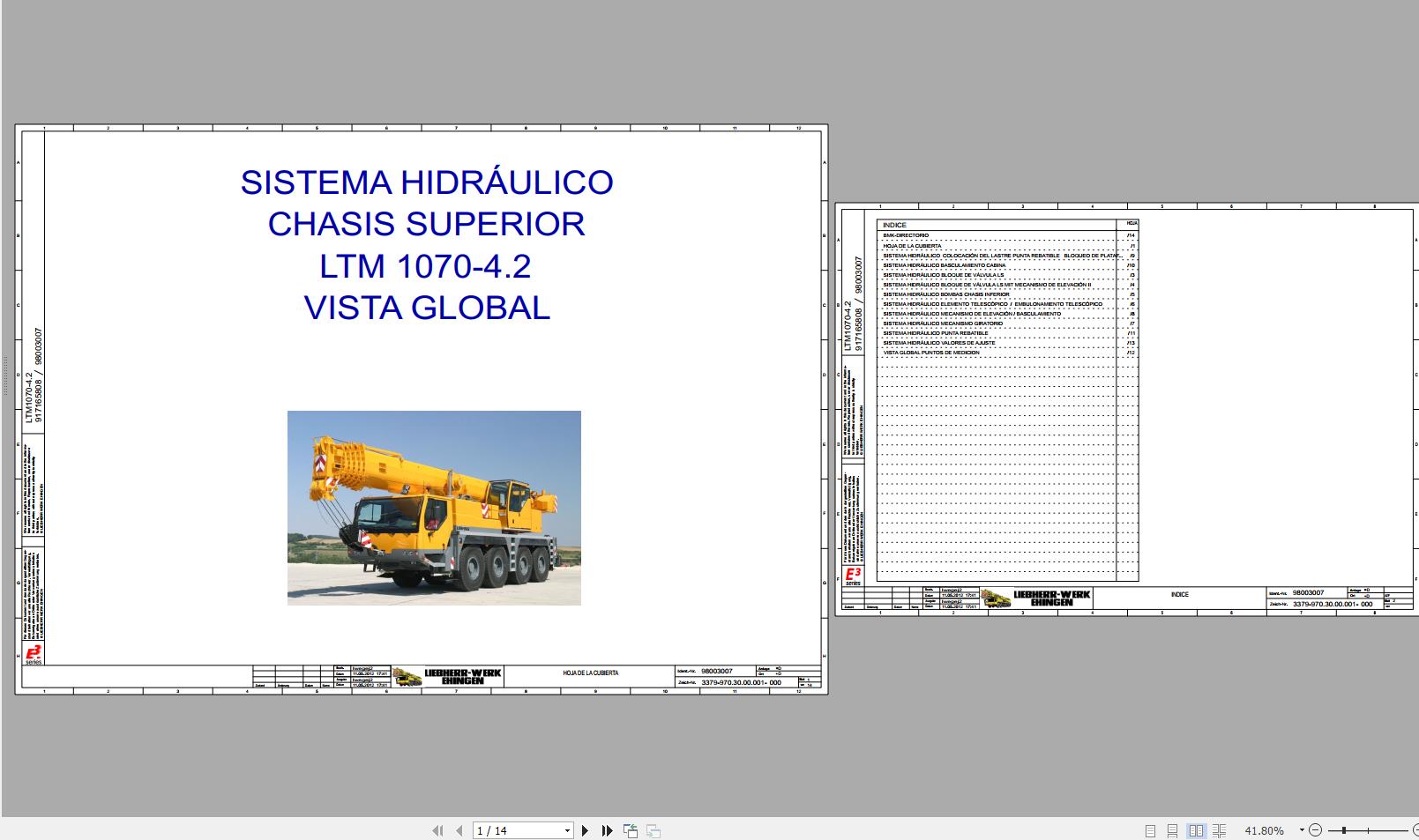Zoom in using the plus icon
This screenshot has height=840, width=1419.
[1414, 829]
